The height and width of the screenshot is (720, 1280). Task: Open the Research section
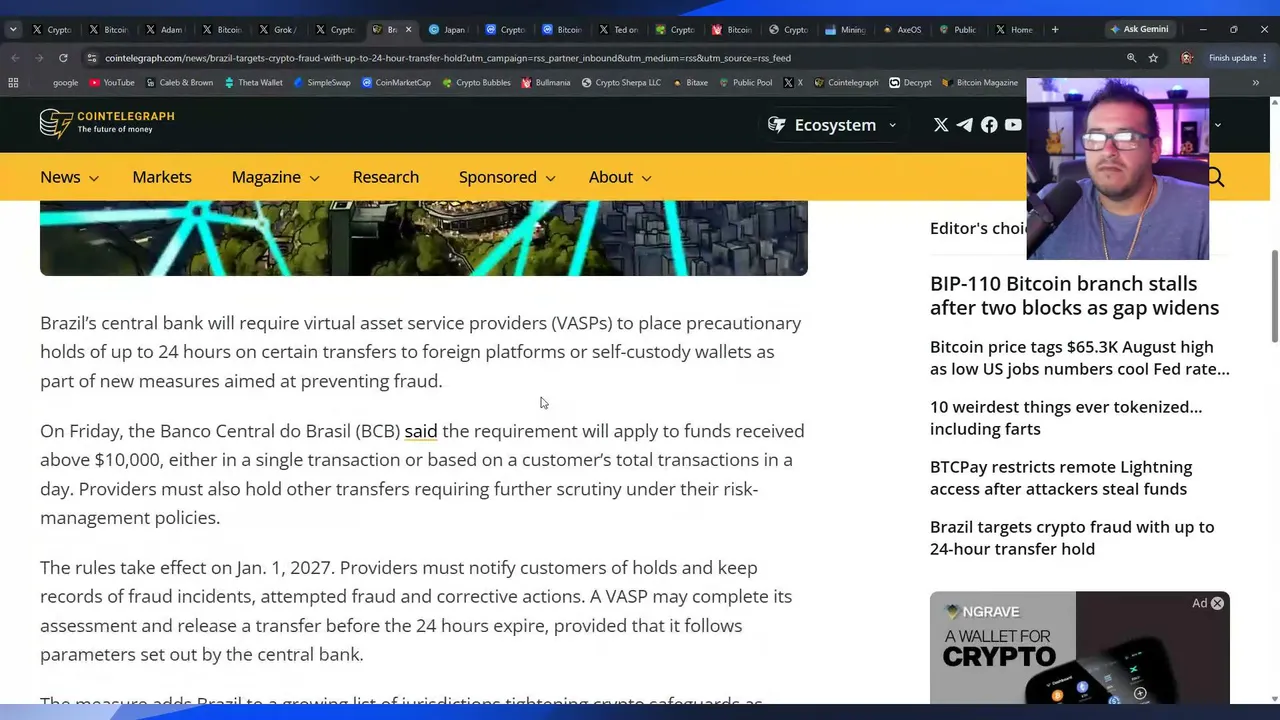click(x=386, y=177)
